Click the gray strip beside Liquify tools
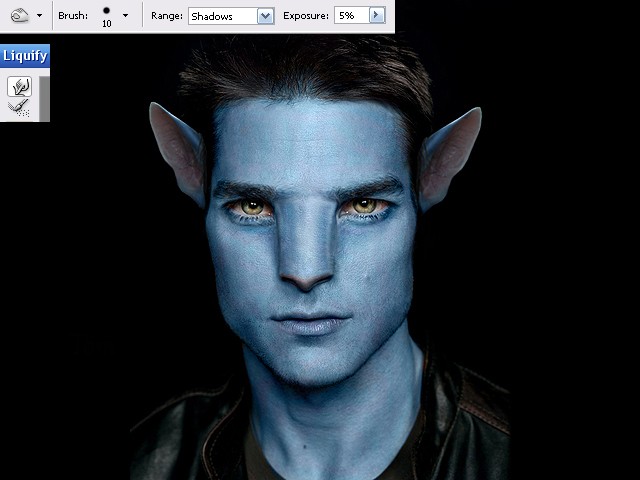 click(x=44, y=98)
